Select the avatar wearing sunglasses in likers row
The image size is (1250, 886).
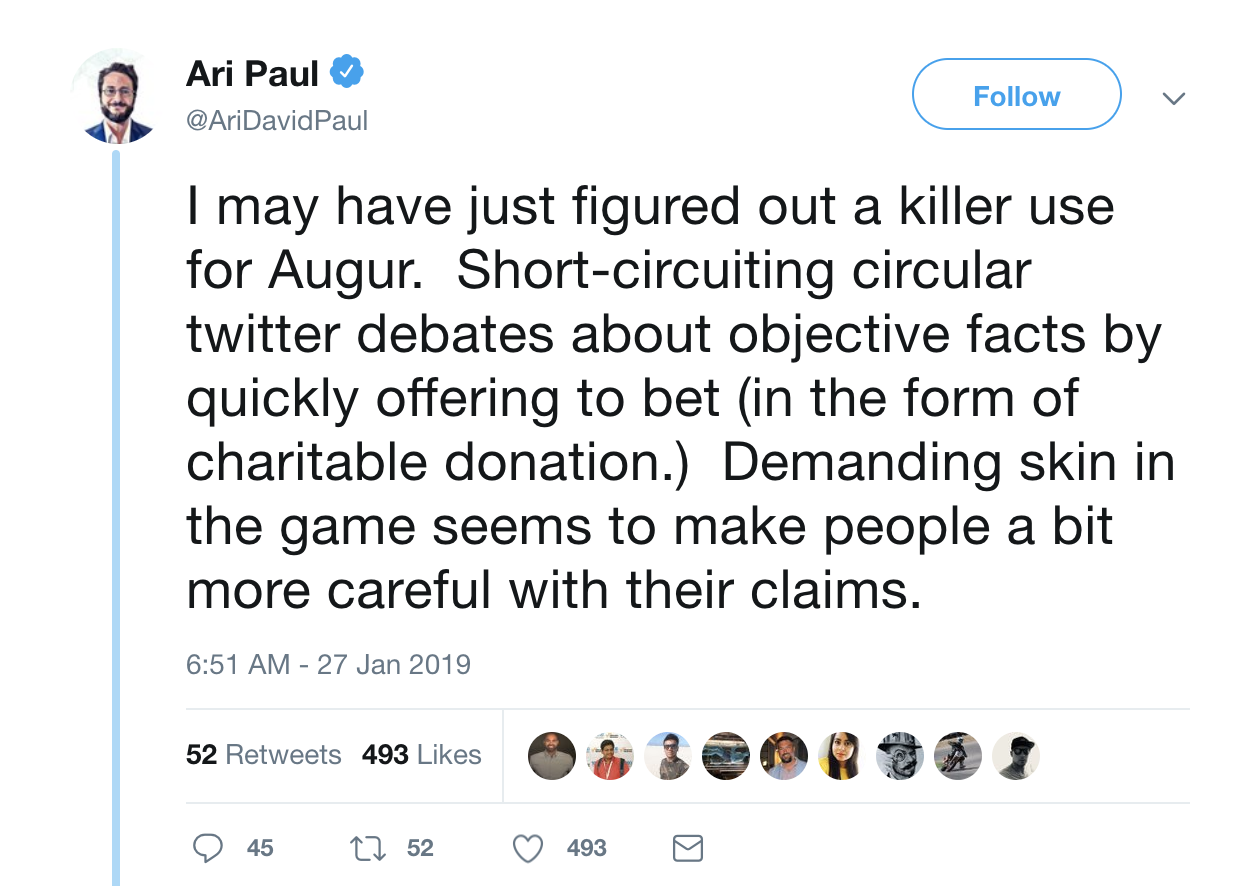pos(668,756)
